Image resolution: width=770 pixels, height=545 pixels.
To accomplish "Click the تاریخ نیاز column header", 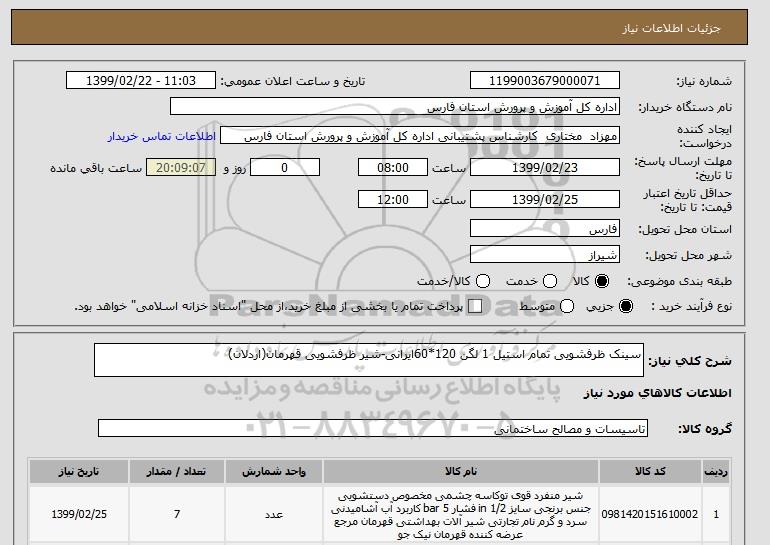I will click(x=79, y=471).
